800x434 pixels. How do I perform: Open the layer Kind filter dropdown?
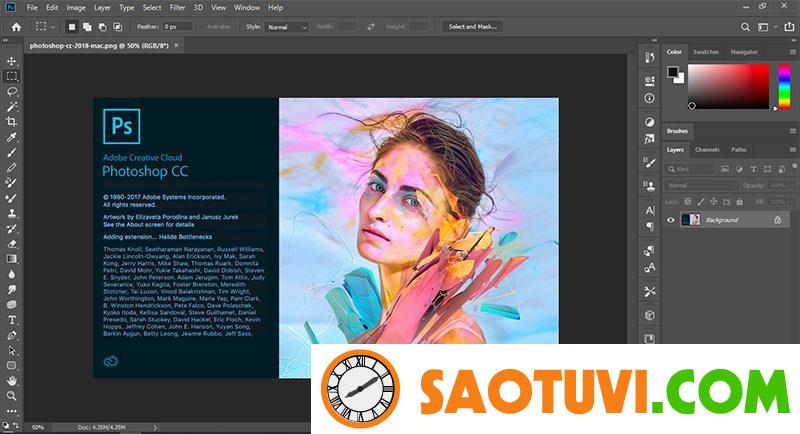pyautogui.click(x=690, y=169)
